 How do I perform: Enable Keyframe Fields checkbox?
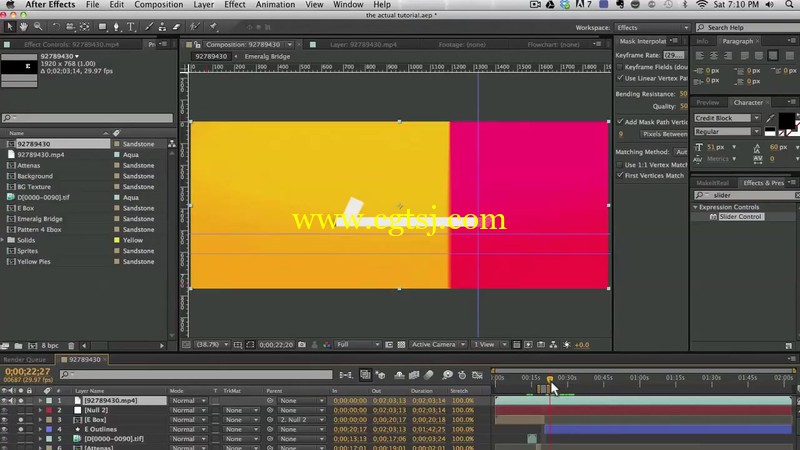[620, 67]
